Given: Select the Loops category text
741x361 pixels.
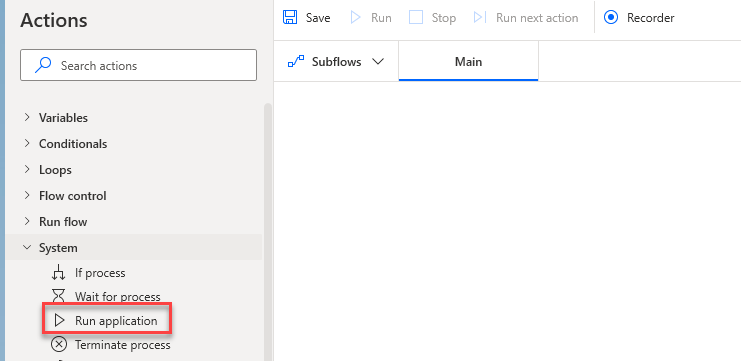Looking at the screenshot, I should click(x=55, y=170).
